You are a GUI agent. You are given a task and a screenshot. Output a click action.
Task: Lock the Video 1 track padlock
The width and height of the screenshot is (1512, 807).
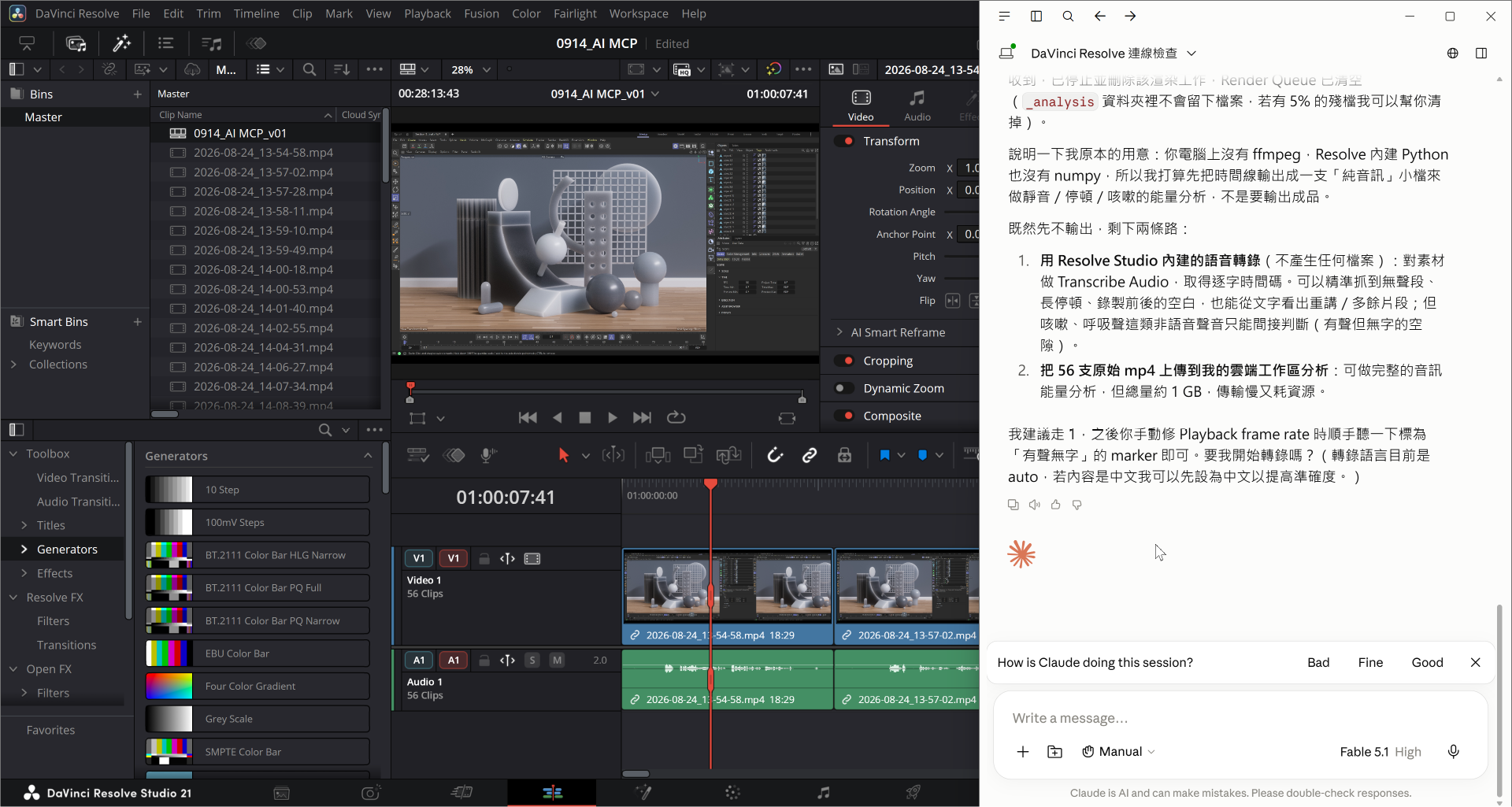pyautogui.click(x=484, y=558)
